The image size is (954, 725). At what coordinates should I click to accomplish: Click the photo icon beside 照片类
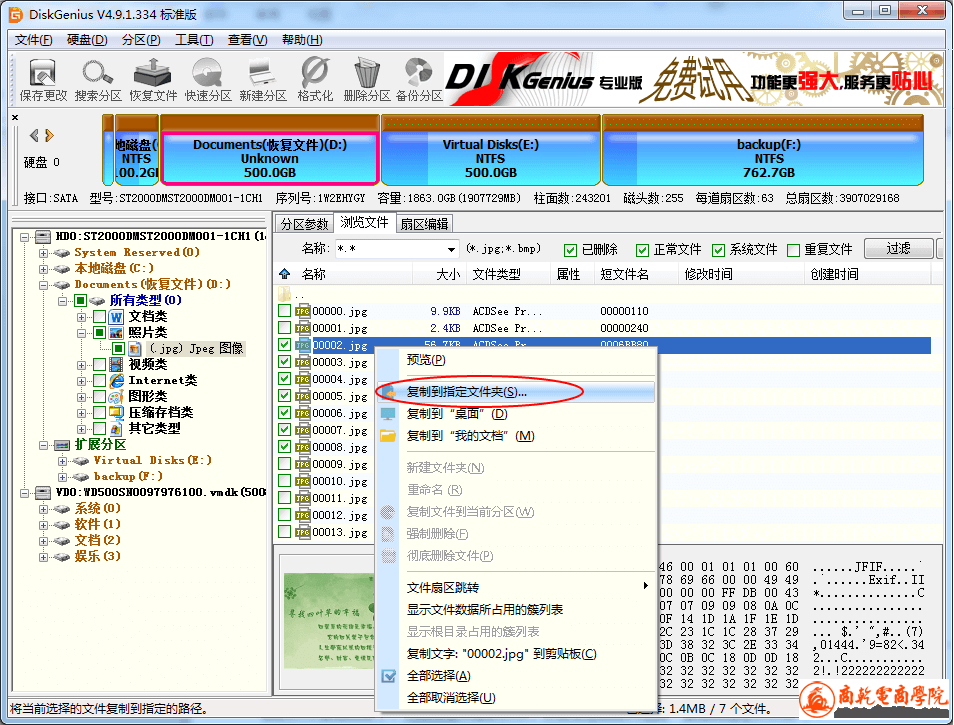pyautogui.click(x=116, y=333)
